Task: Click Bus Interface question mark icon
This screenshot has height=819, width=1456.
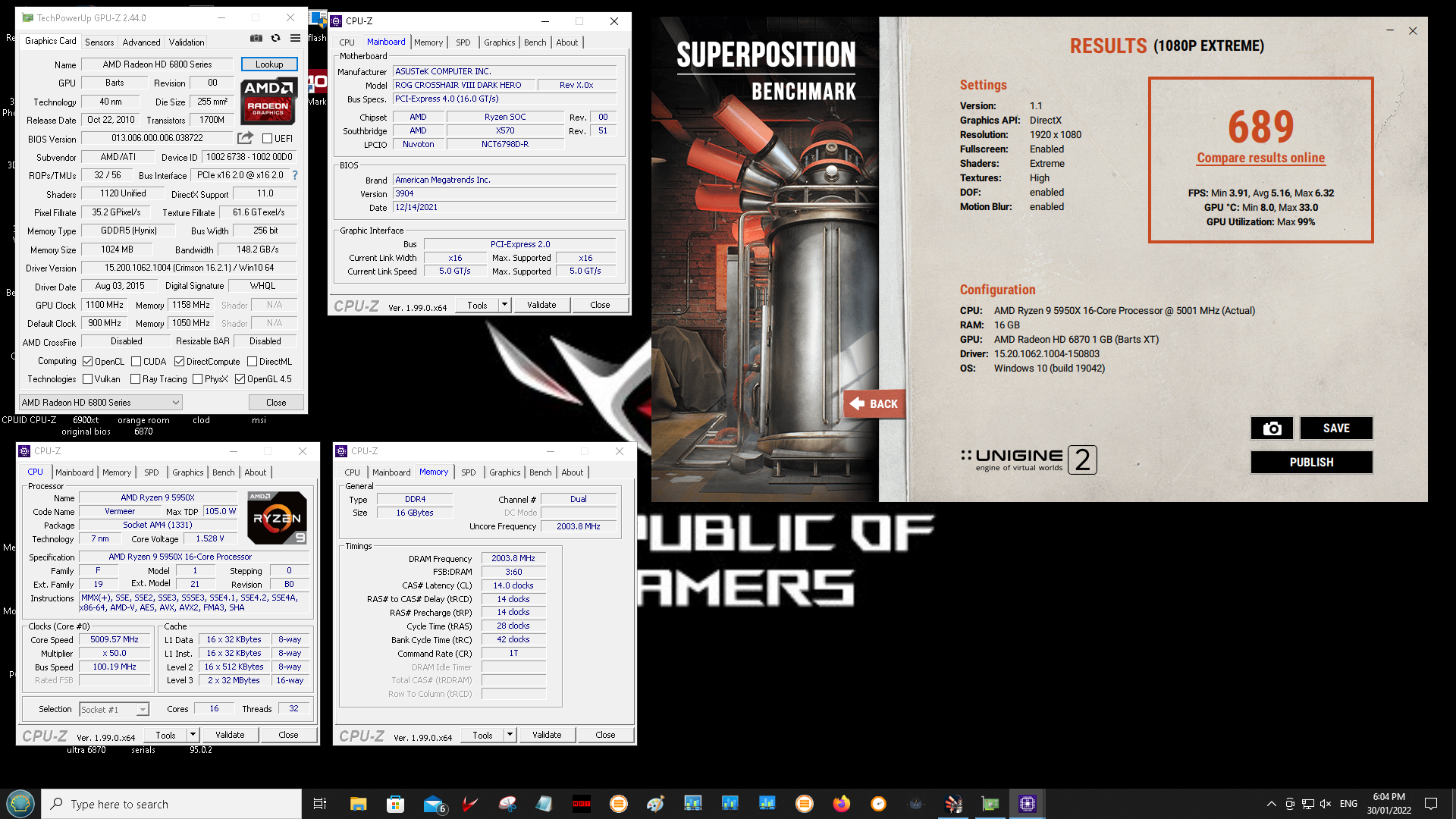Action: tap(295, 175)
